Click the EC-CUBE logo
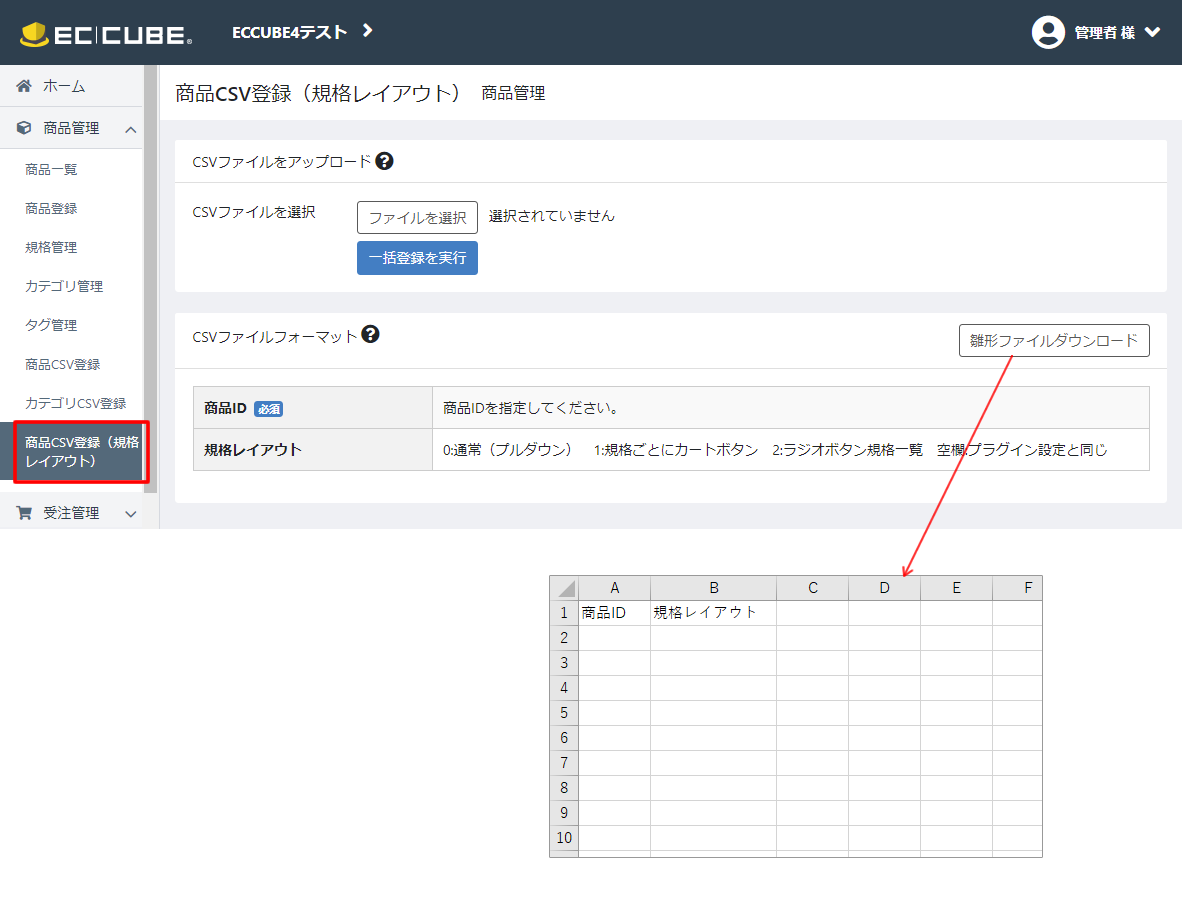This screenshot has height=902, width=1182. point(106,34)
